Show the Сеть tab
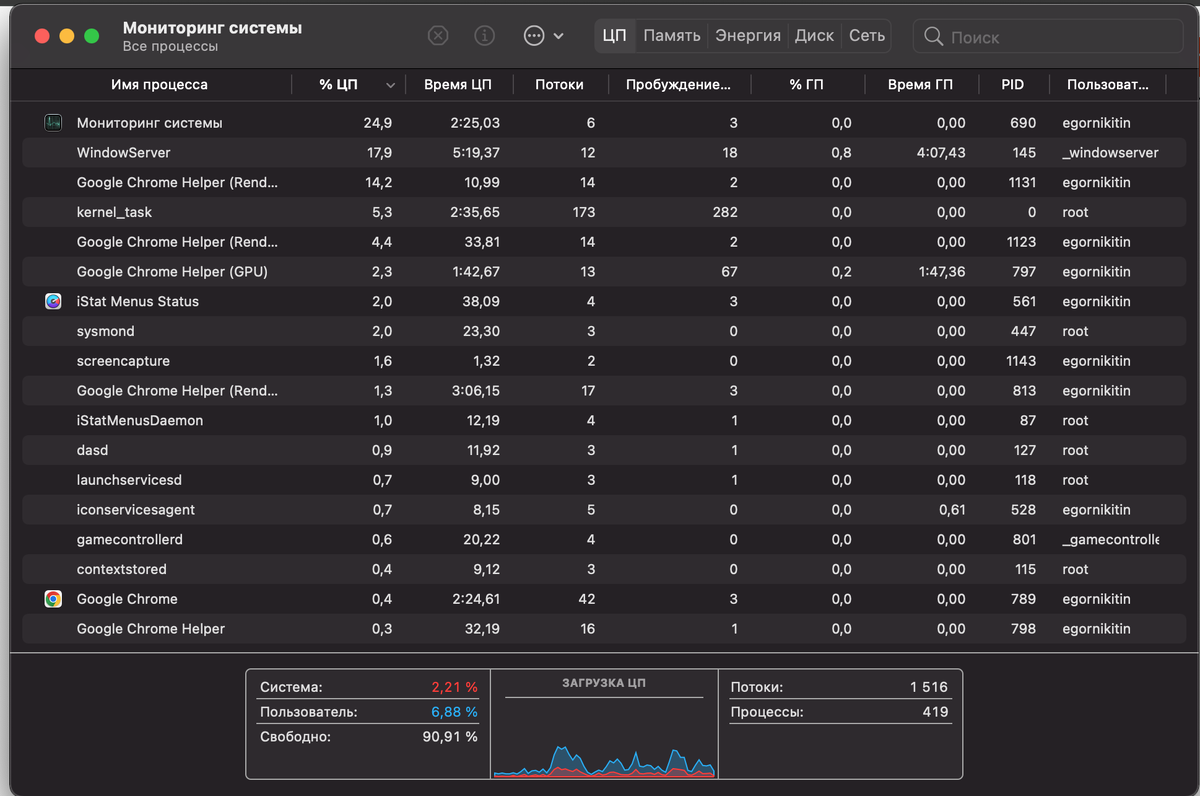 [867, 36]
